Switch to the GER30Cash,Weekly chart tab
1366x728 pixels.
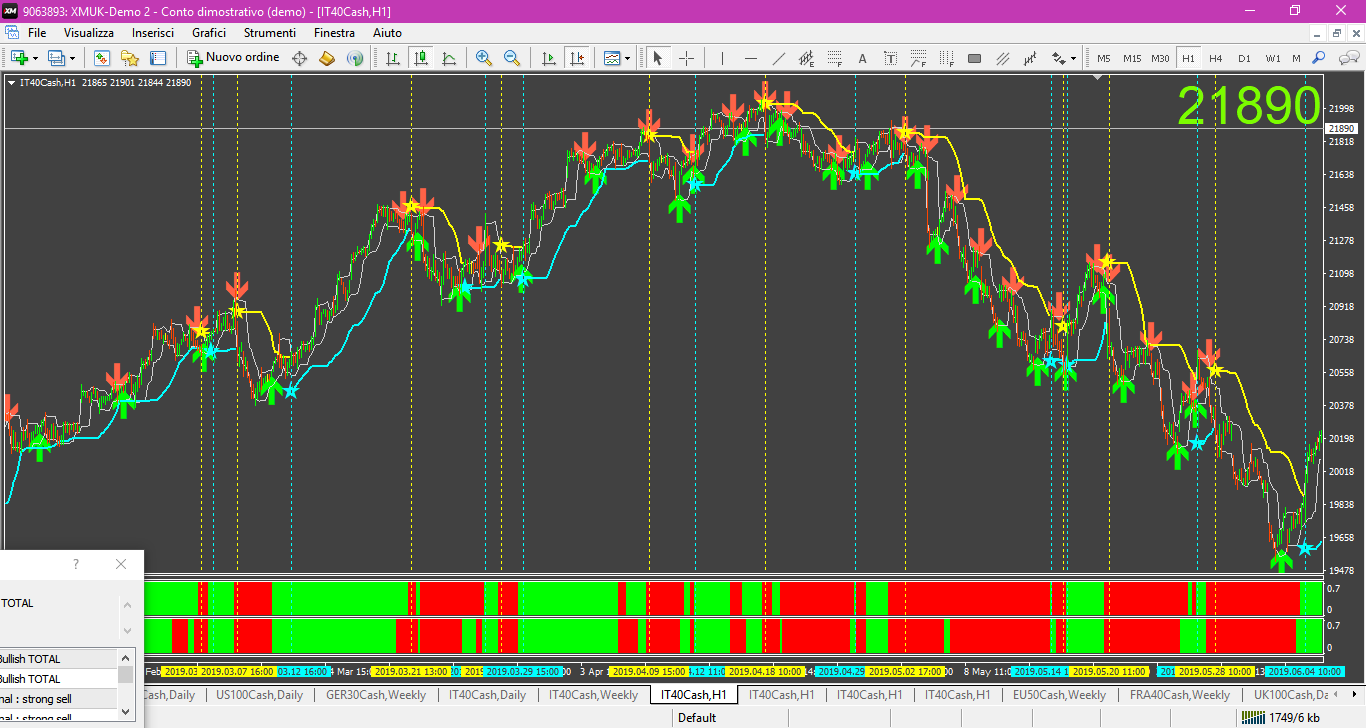click(x=375, y=695)
